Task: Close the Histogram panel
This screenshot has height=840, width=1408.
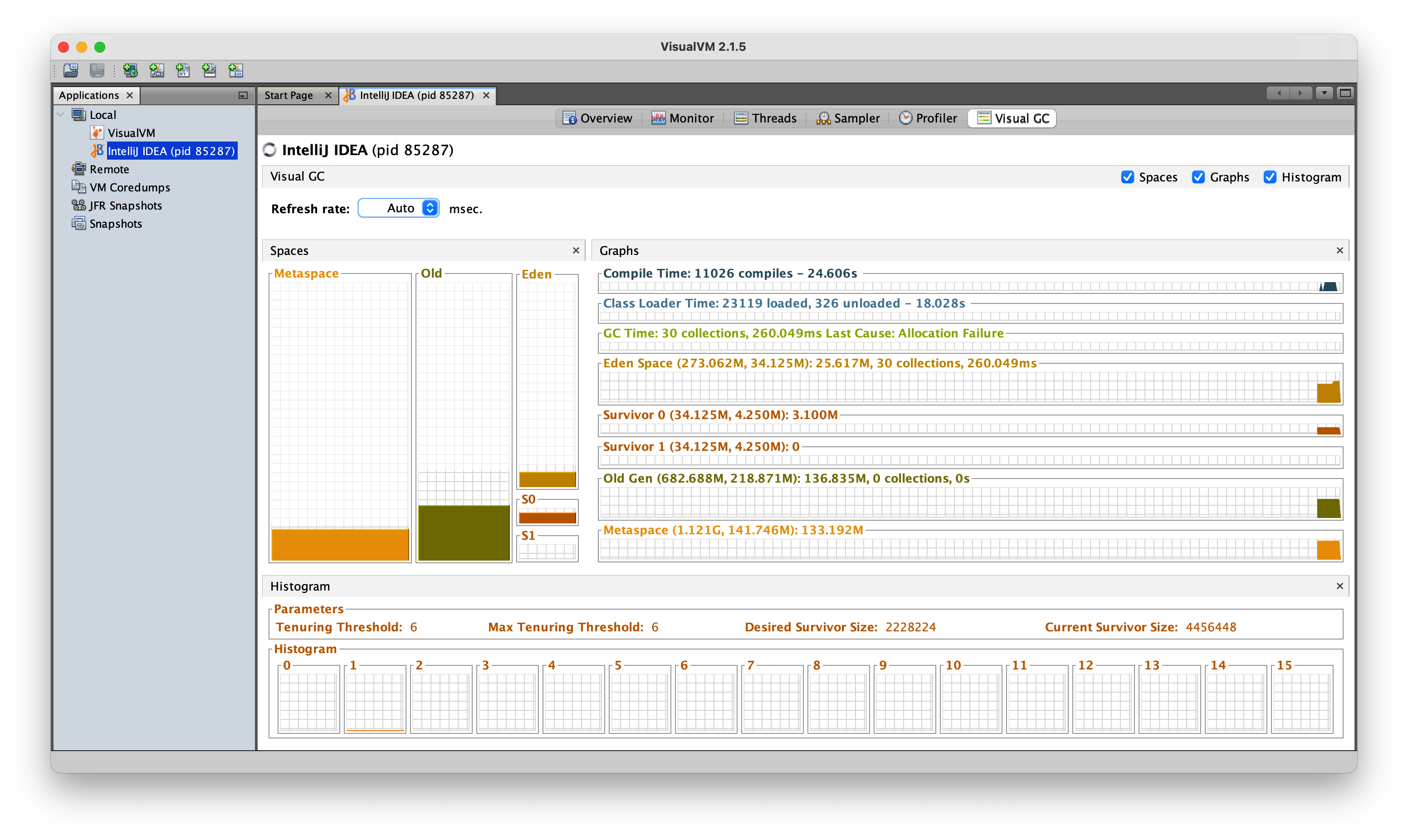Action: tap(1340, 586)
